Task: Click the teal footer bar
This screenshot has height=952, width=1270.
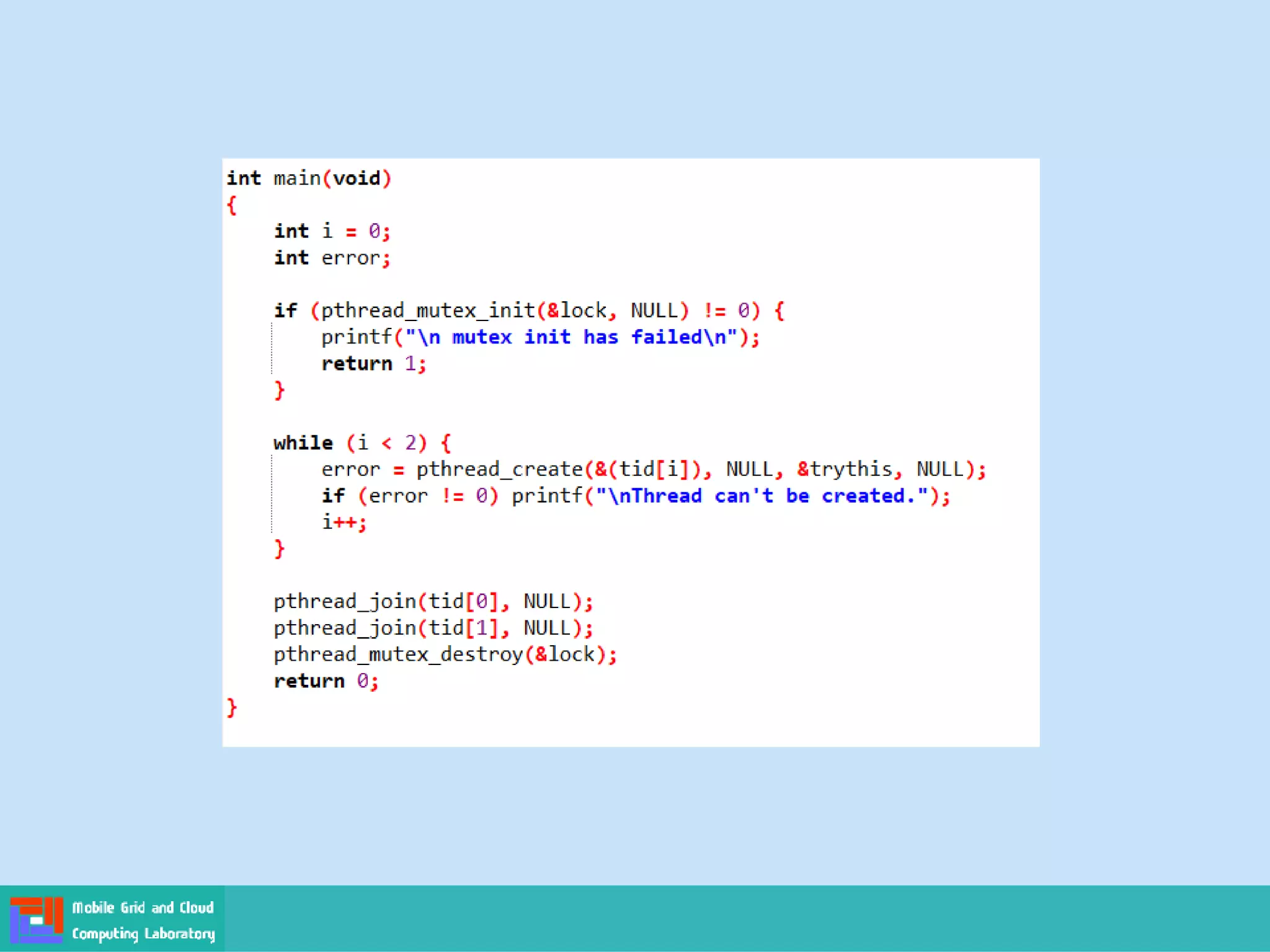Action: tap(744, 919)
